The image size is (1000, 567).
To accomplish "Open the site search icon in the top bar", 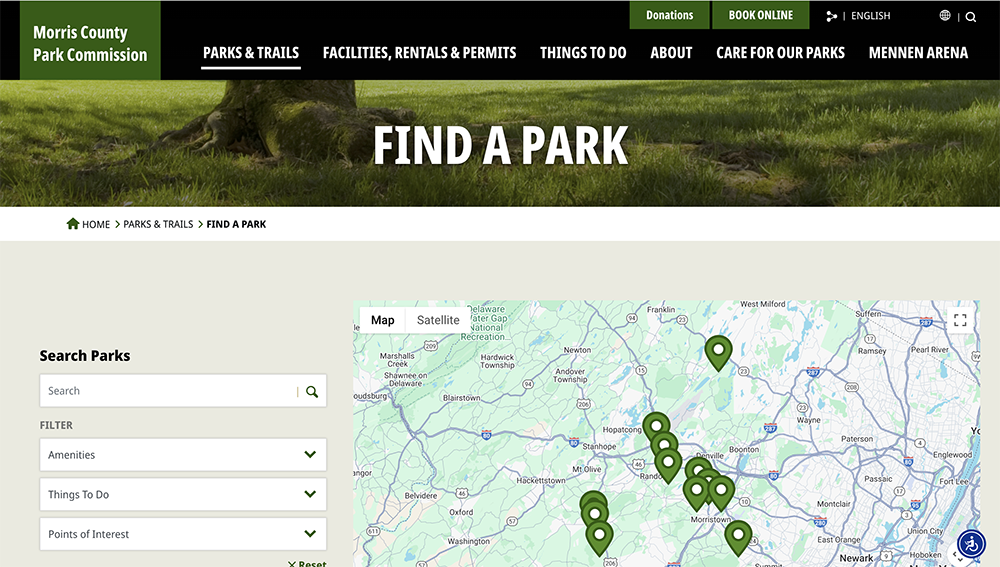I will 971,17.
